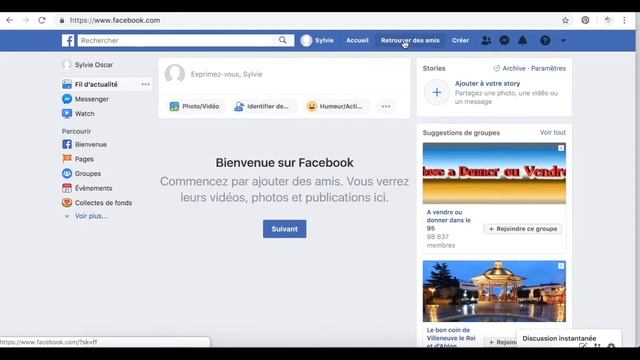The image size is (640, 360).
Task: Open the help question mark icon
Action: [545, 40]
